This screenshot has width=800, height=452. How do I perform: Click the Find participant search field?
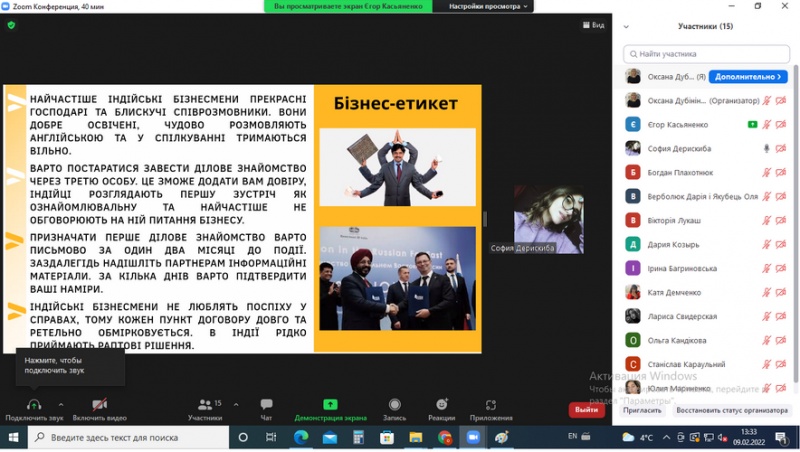(x=706, y=54)
